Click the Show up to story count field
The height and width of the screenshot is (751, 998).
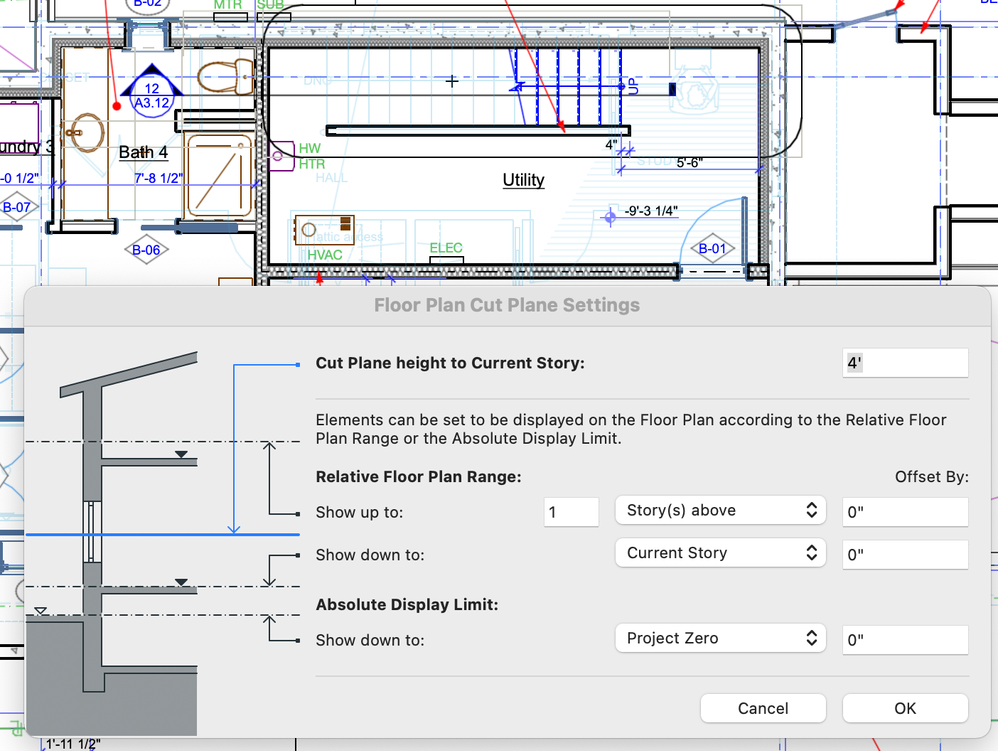[x=571, y=512]
